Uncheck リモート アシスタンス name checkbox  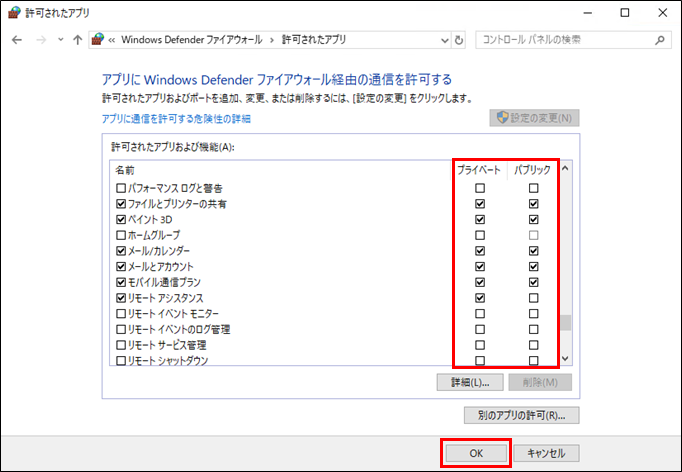(x=121, y=298)
